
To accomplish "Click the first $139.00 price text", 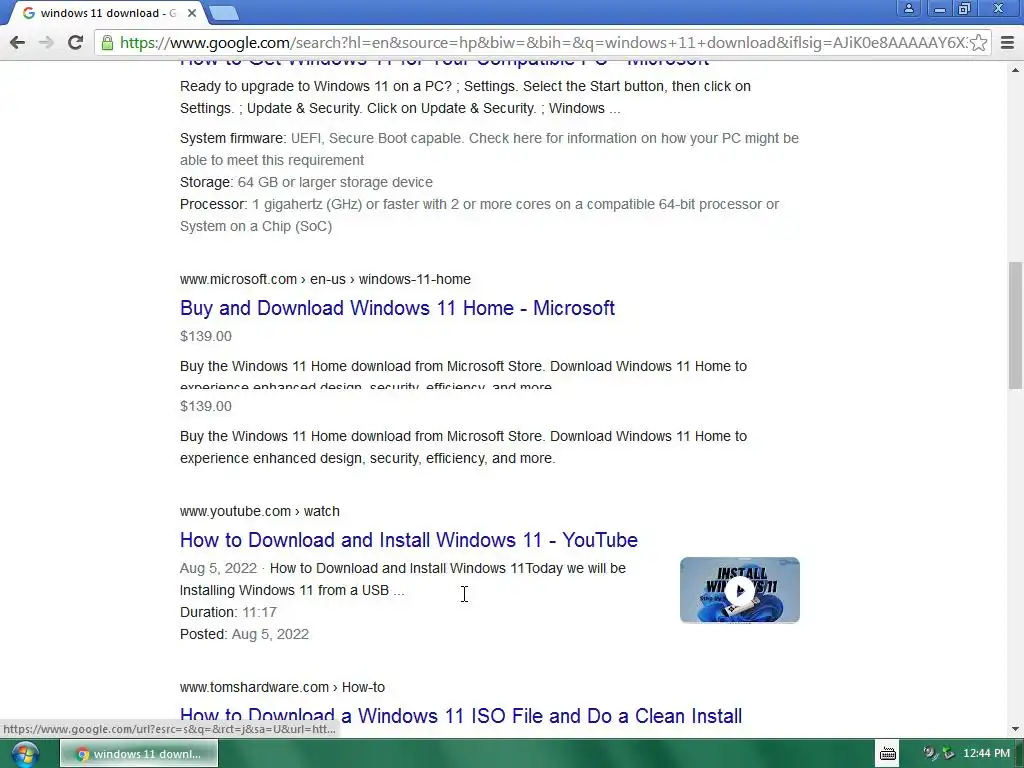I will [206, 336].
